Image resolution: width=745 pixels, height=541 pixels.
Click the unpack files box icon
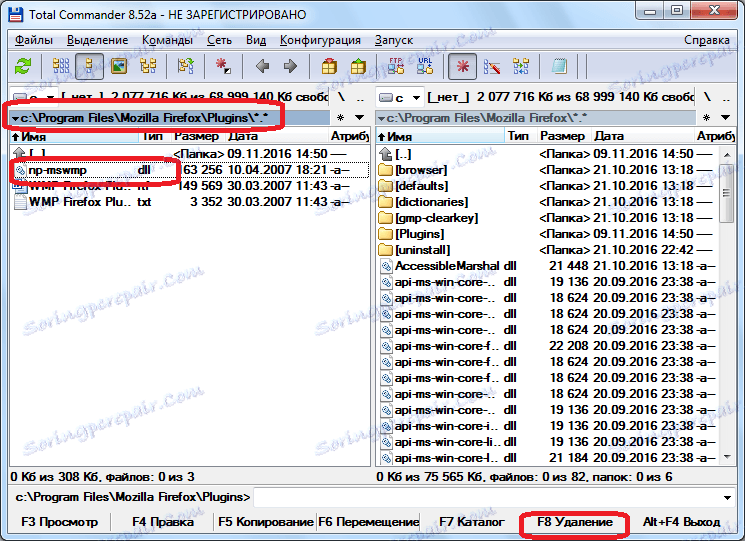coord(358,66)
